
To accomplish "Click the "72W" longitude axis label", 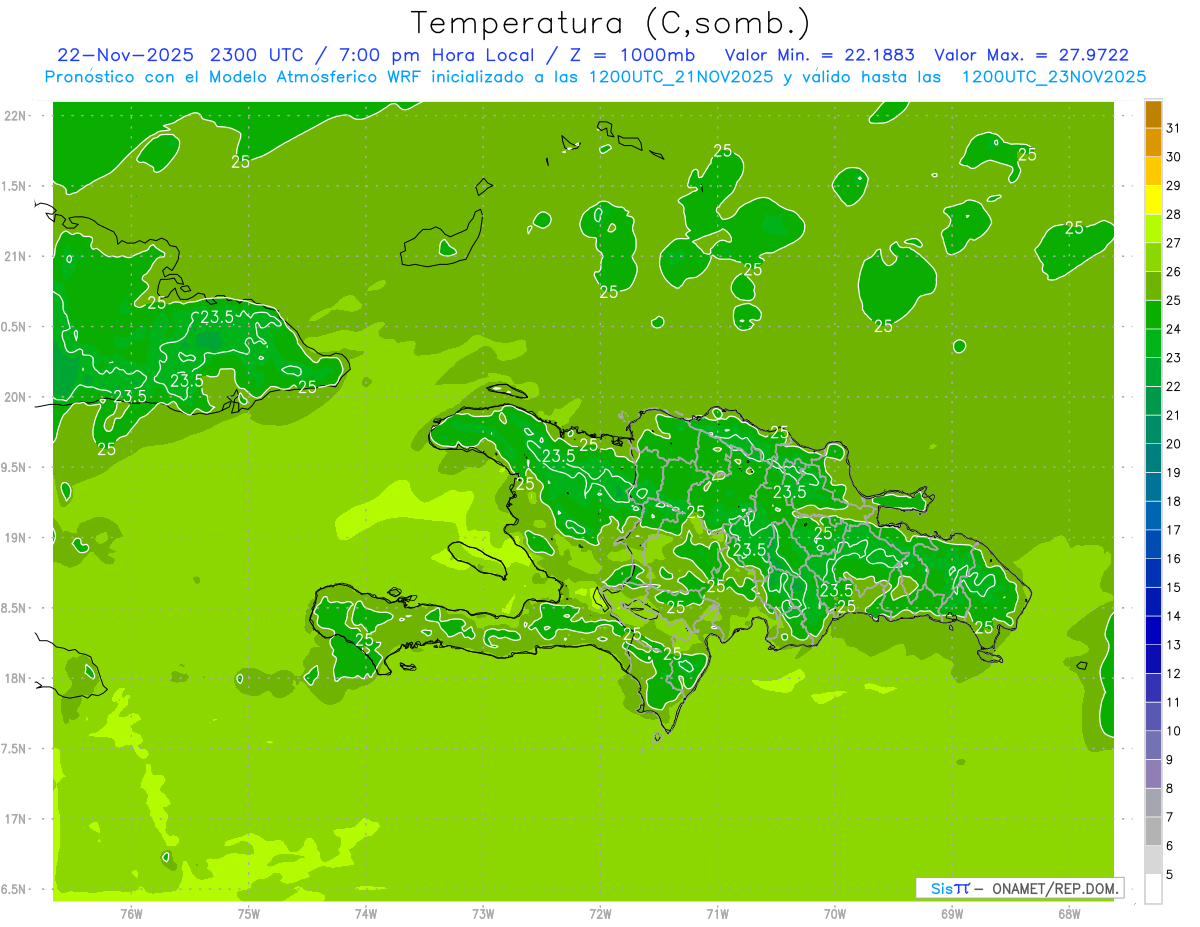I will tap(600, 913).
